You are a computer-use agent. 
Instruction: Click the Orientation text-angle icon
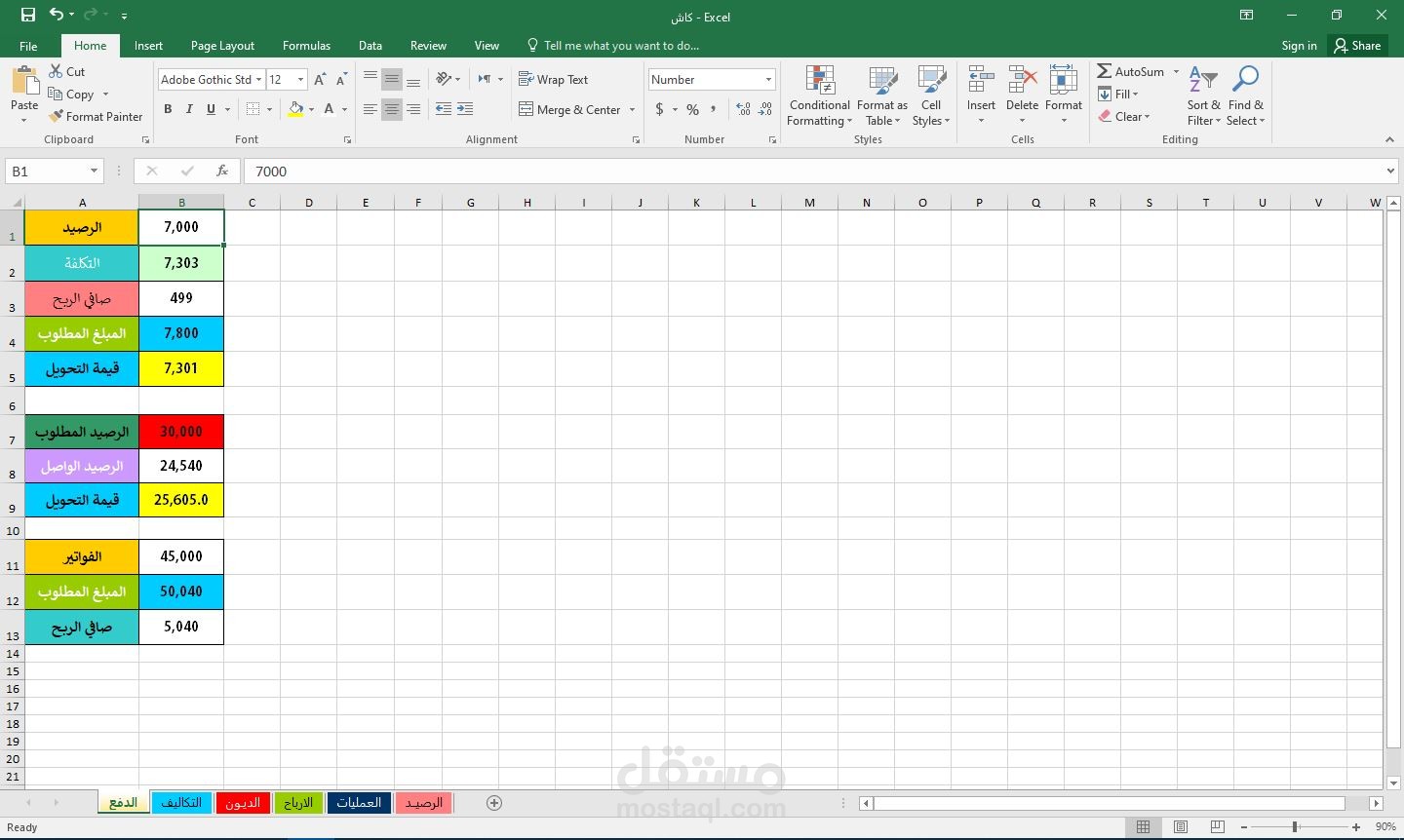coord(444,79)
